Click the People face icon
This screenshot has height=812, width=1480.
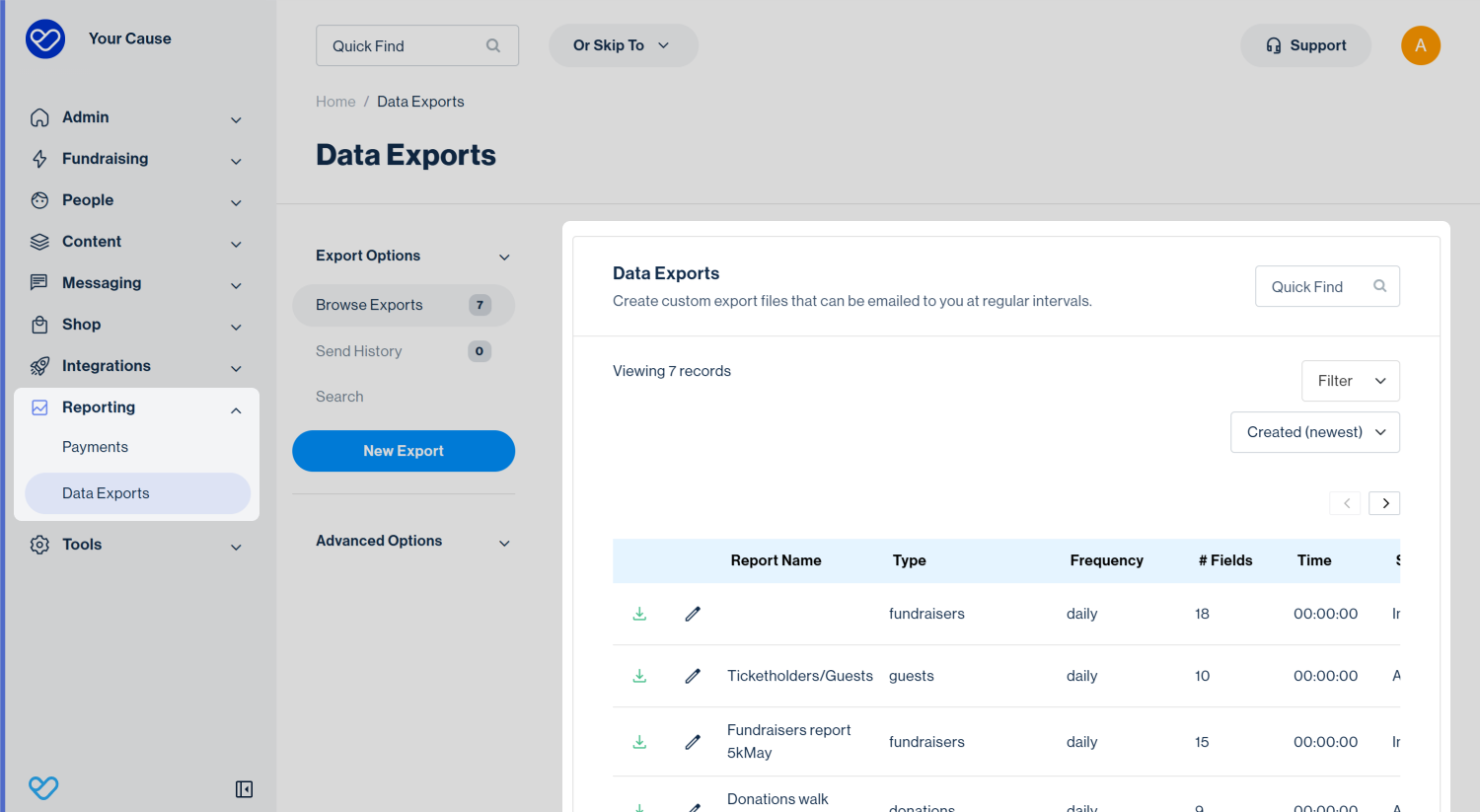coord(39,200)
